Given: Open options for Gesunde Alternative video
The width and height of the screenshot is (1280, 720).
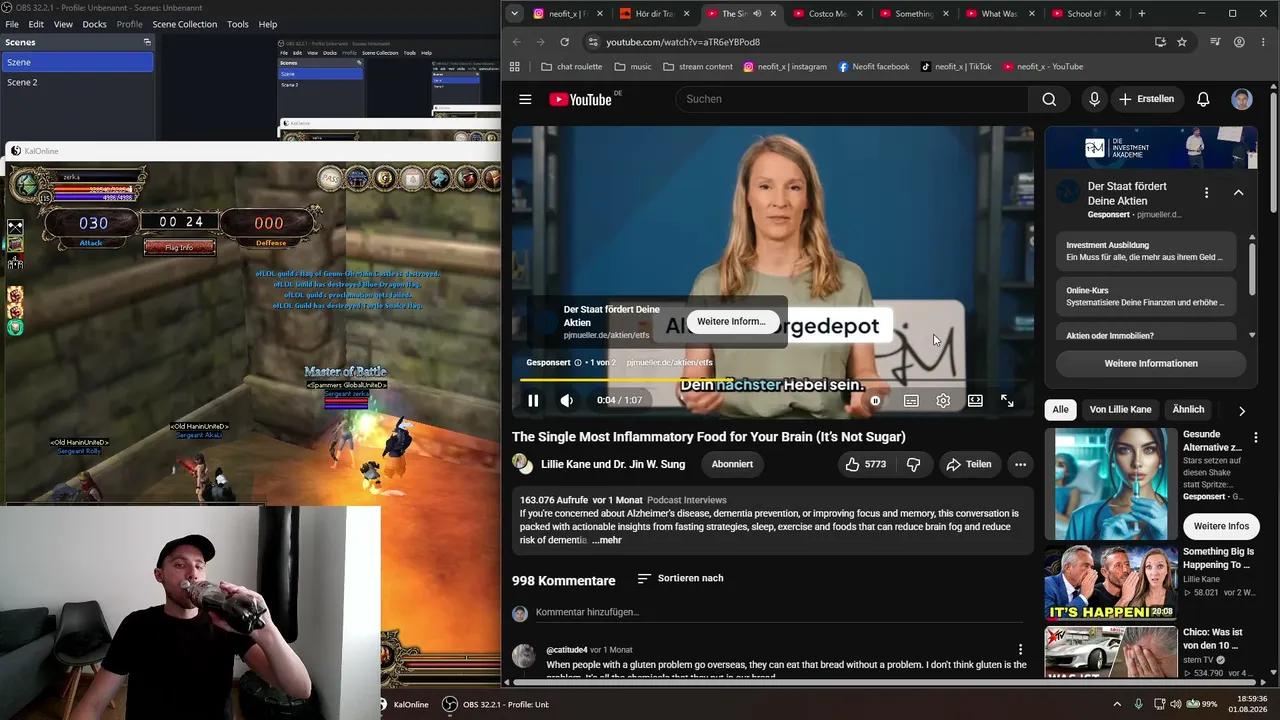Looking at the screenshot, I should pyautogui.click(x=1256, y=437).
